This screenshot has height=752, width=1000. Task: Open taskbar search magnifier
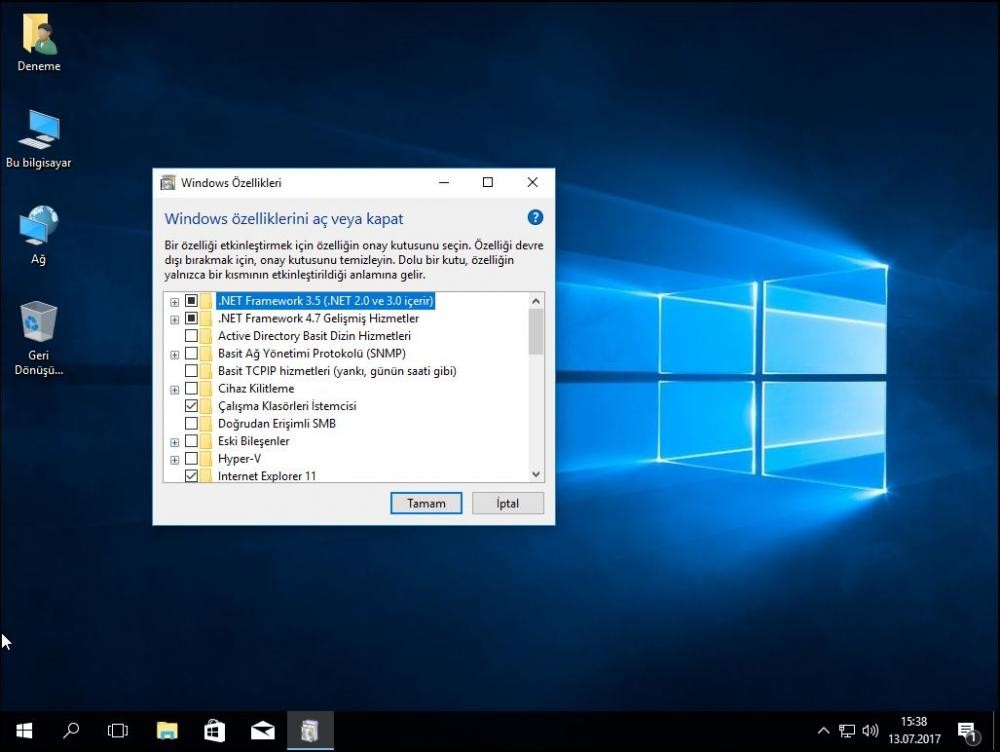point(71,730)
